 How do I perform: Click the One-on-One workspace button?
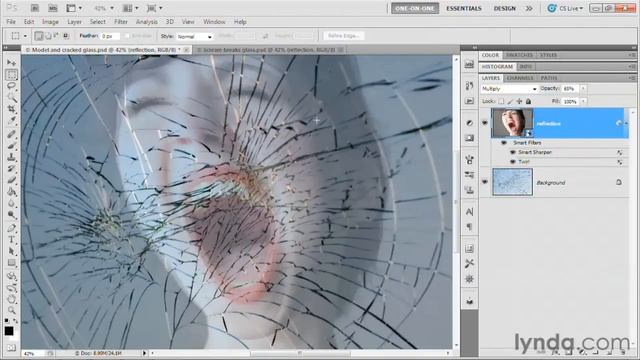point(415,8)
